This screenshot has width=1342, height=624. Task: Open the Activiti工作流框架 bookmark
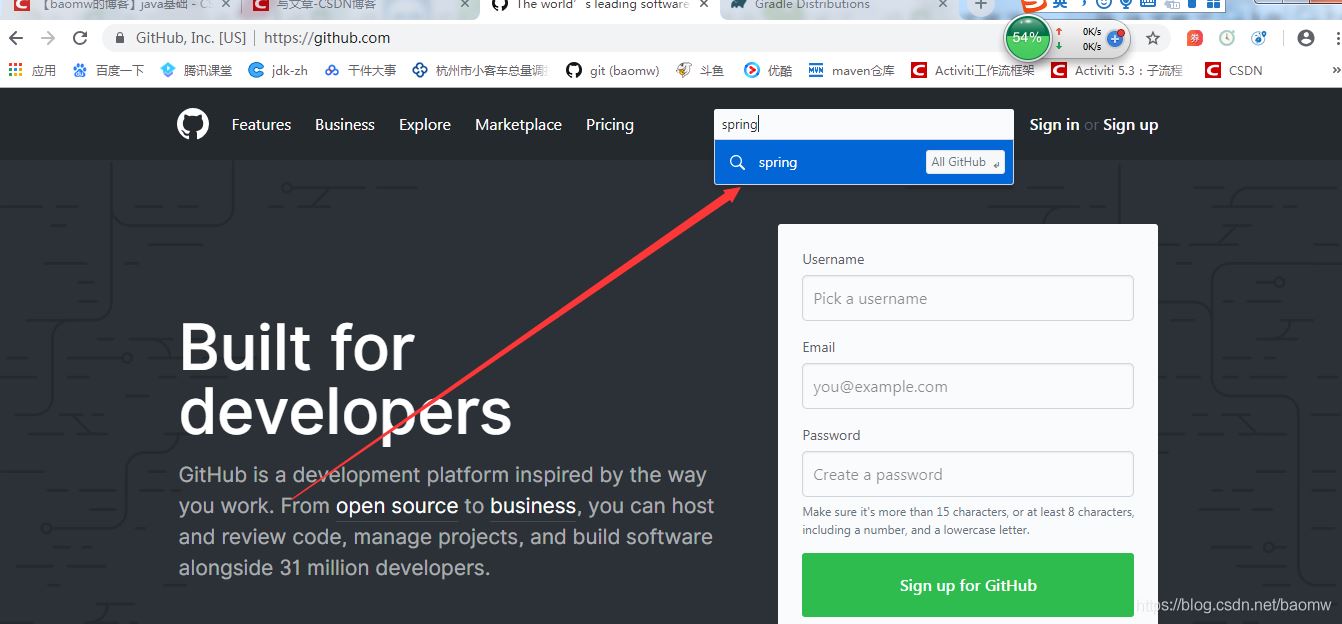pos(972,70)
